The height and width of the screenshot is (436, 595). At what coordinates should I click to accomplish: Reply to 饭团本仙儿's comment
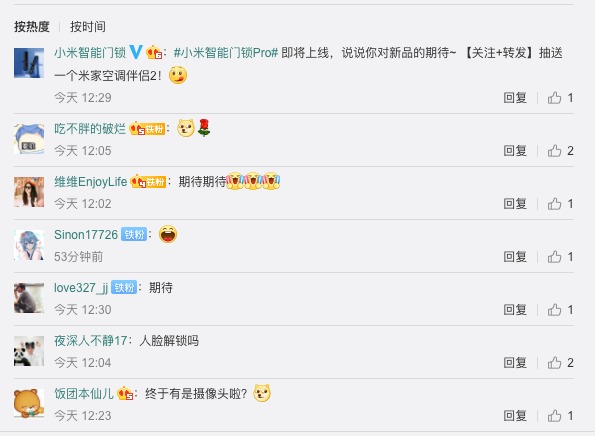click(515, 416)
